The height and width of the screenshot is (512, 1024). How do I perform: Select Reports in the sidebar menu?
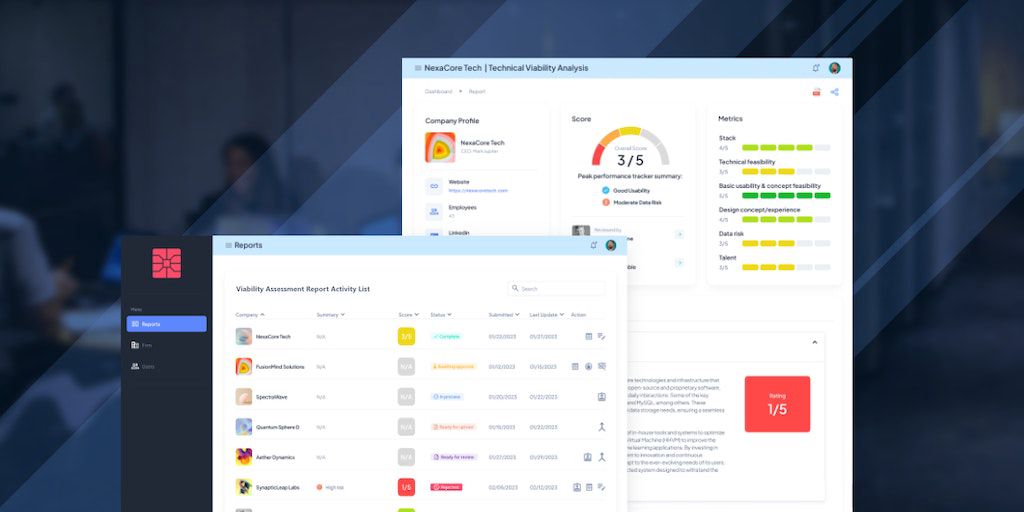pyautogui.click(x=167, y=324)
